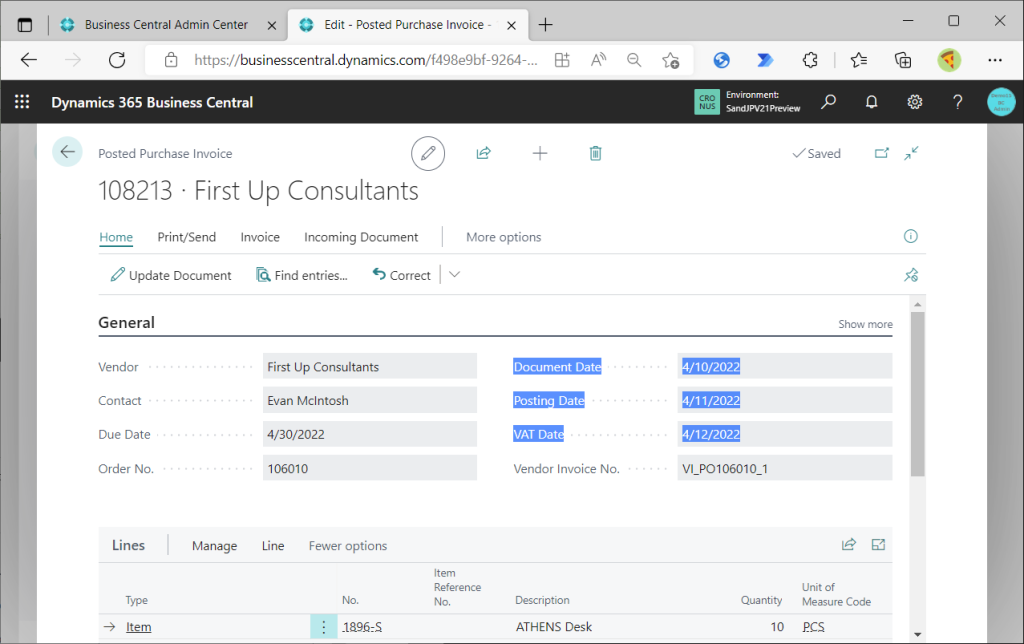Click the pin action bar icon
Screen dimensions: 1024x644
click(x=911, y=275)
